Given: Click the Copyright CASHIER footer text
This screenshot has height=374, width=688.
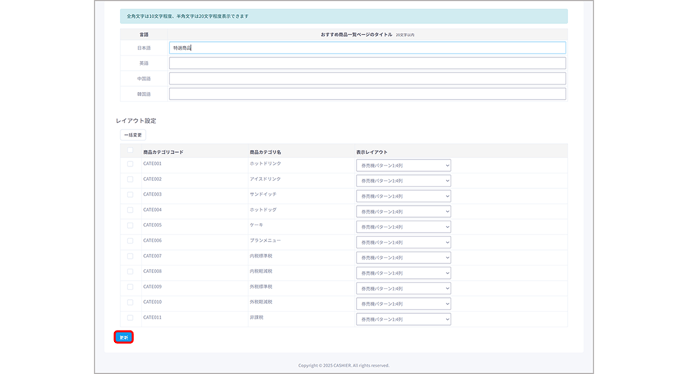Looking at the screenshot, I should coord(344,365).
